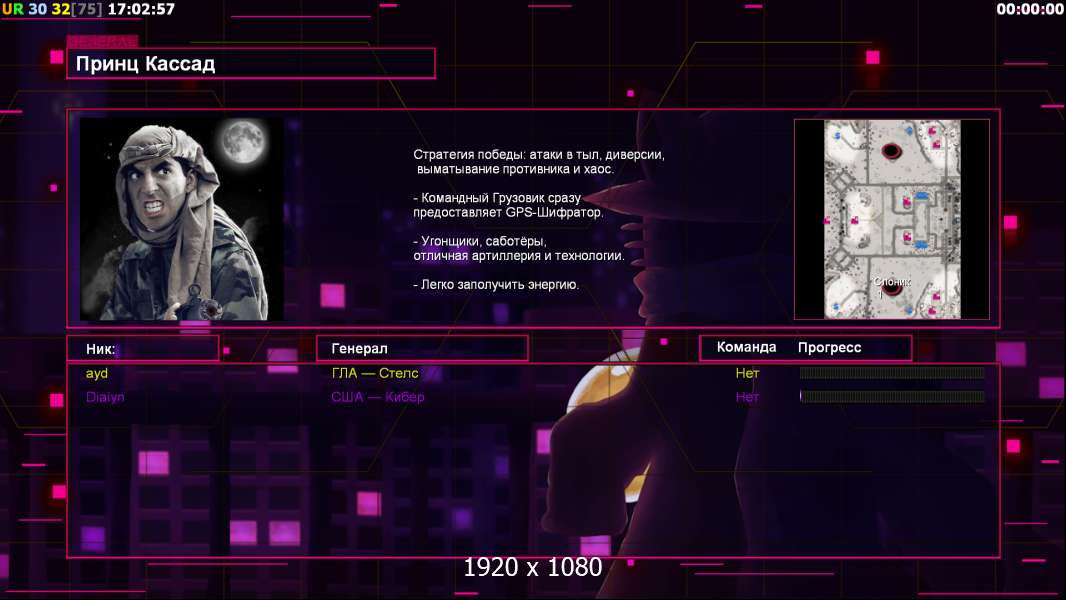Click loading progress bar for Dialyn
The width and height of the screenshot is (1066, 600).
(892, 396)
